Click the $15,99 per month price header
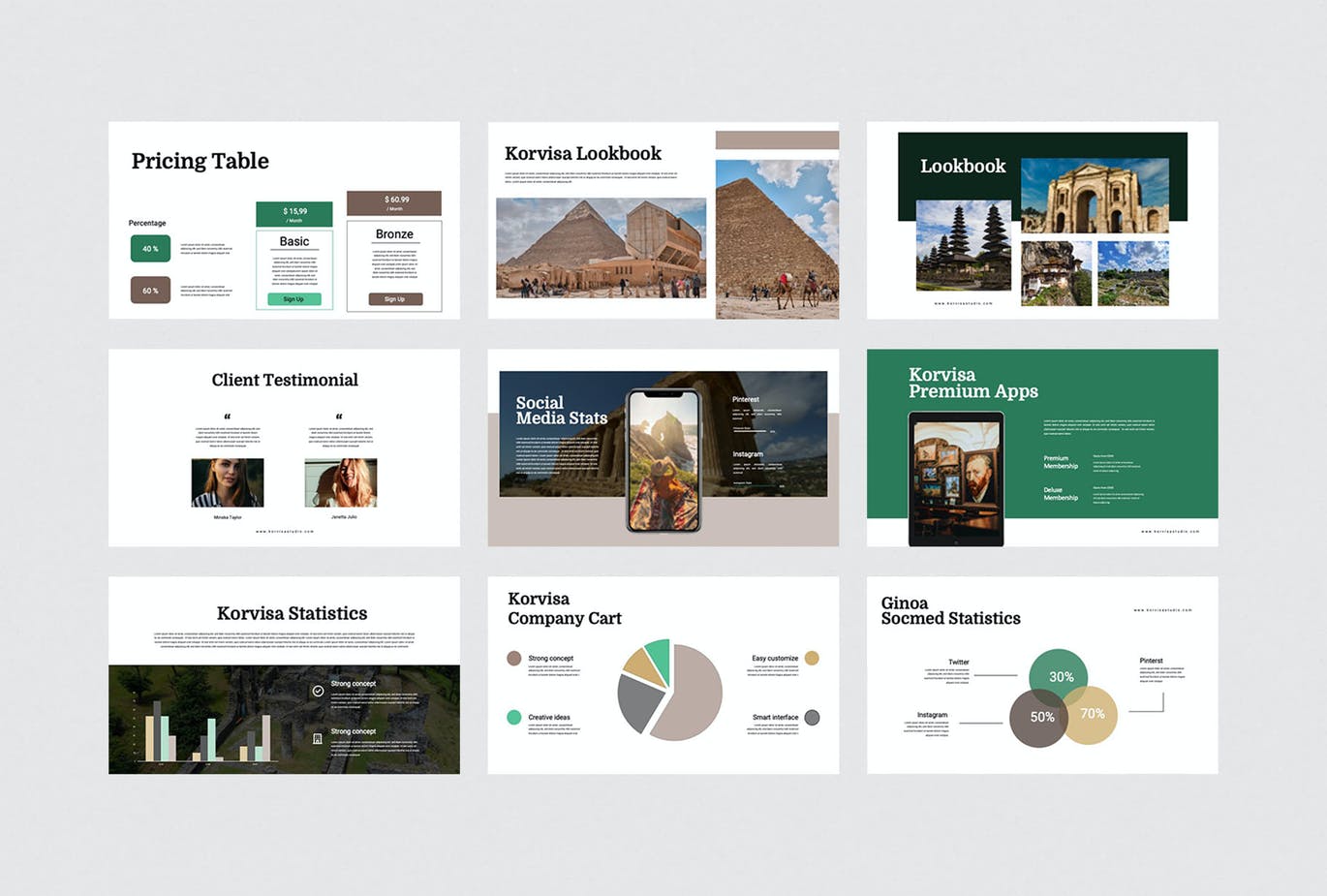This screenshot has height=896, width=1327. 294,214
